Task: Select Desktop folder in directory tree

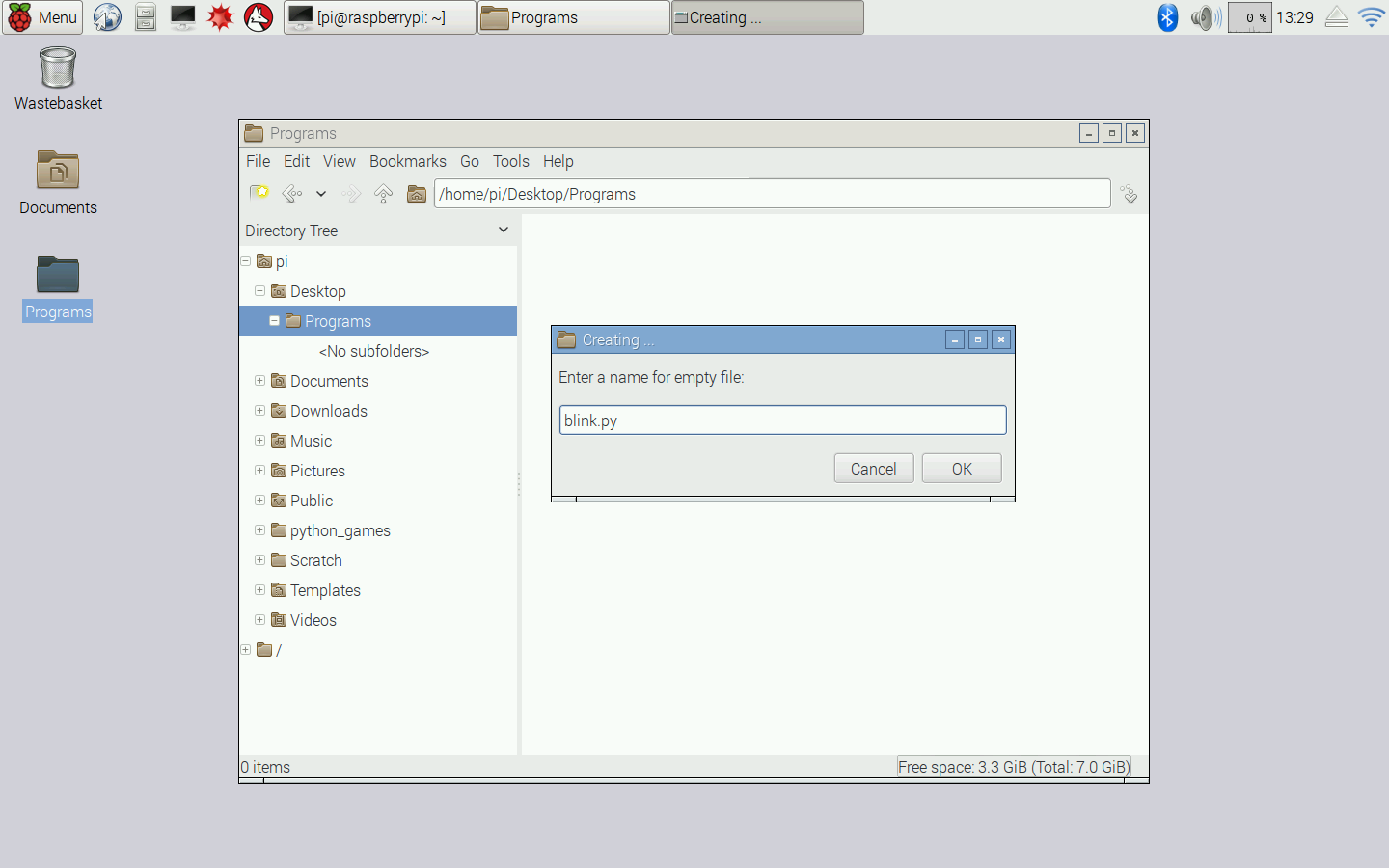Action: coord(309,291)
